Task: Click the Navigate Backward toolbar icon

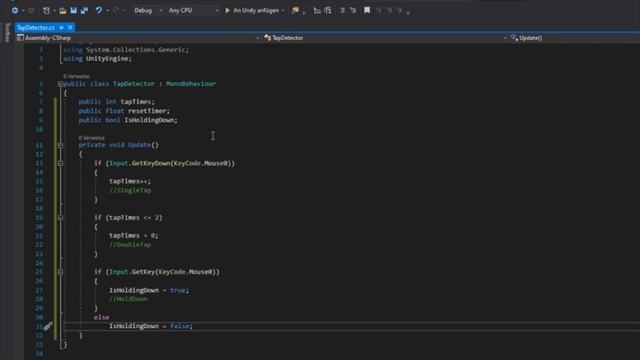Action: click(x=15, y=10)
